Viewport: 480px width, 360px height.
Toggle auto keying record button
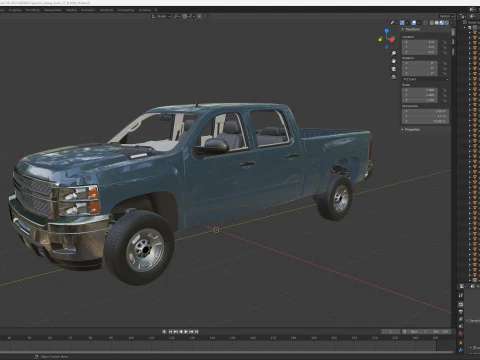[164, 331]
